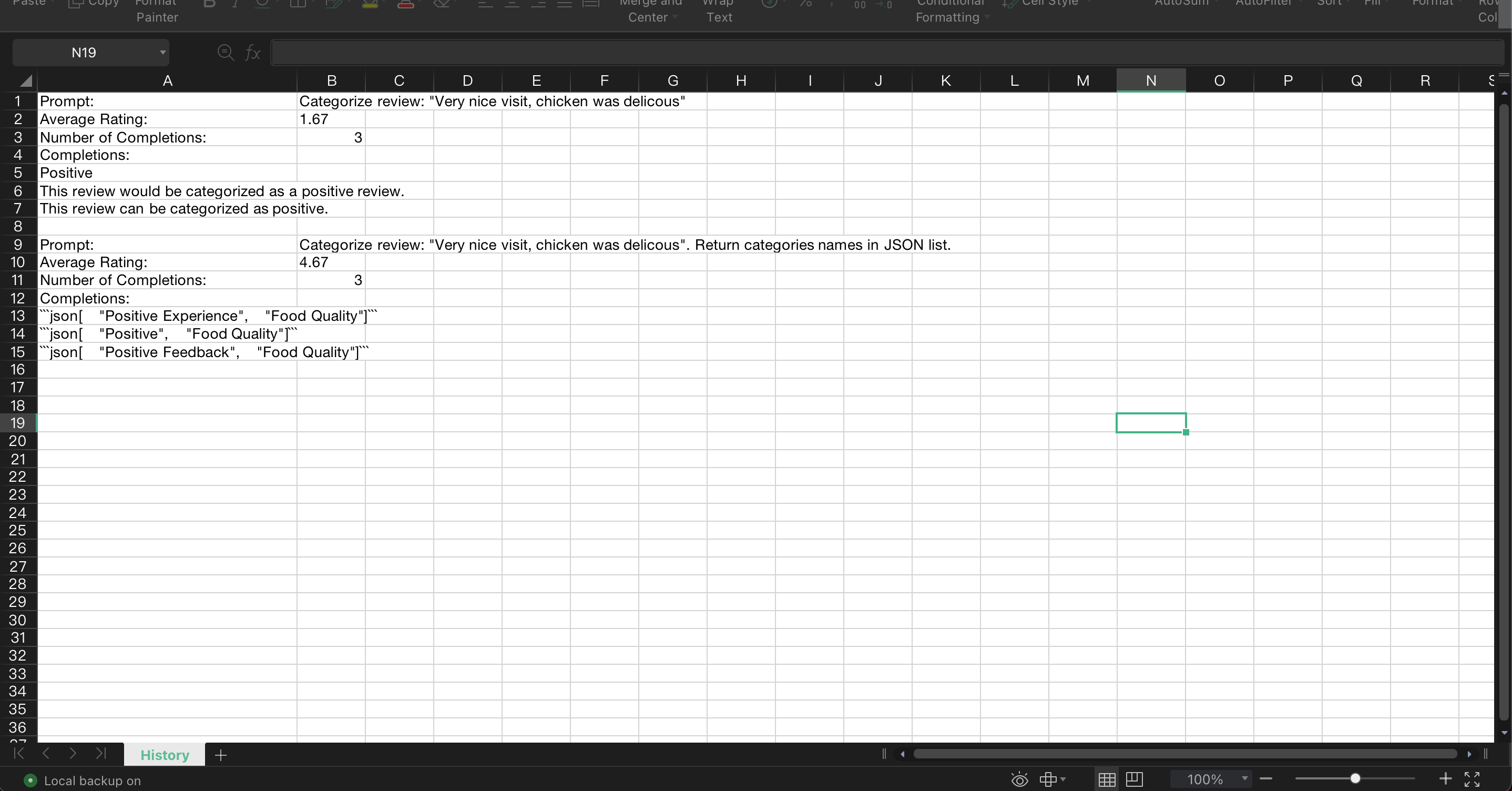
Task: Click the Local backup on status label
Action: [92, 780]
